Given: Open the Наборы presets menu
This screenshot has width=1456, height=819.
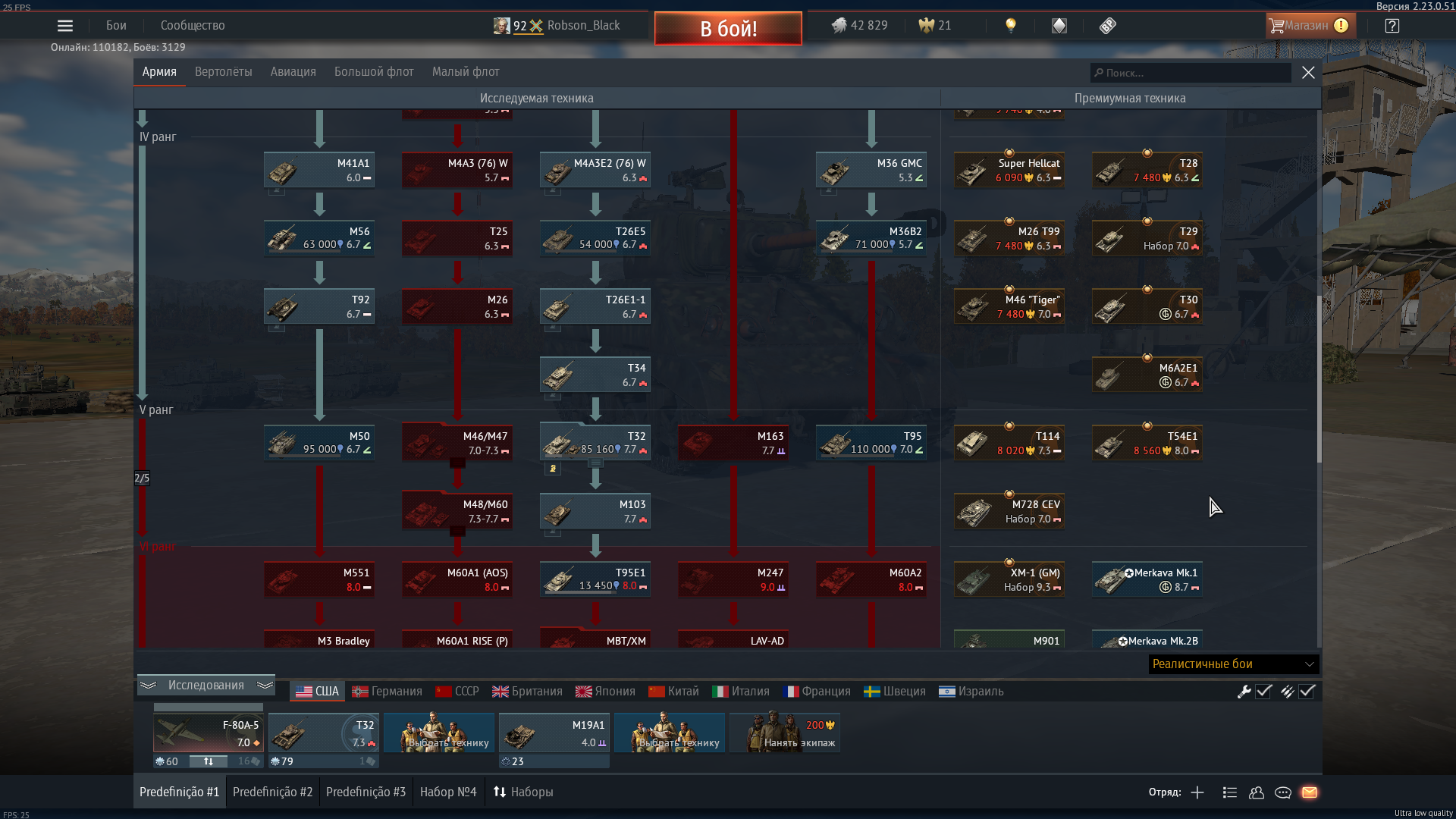Looking at the screenshot, I should [523, 792].
